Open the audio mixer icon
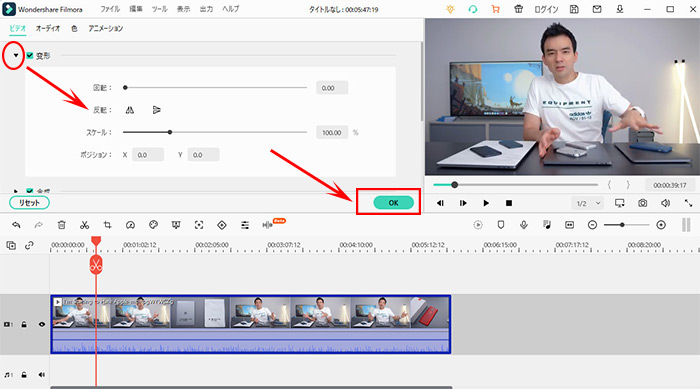 pyautogui.click(x=547, y=225)
